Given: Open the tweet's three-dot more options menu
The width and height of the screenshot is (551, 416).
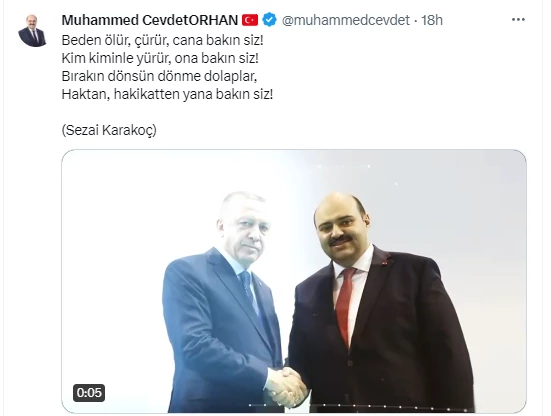Looking at the screenshot, I should click(518, 20).
